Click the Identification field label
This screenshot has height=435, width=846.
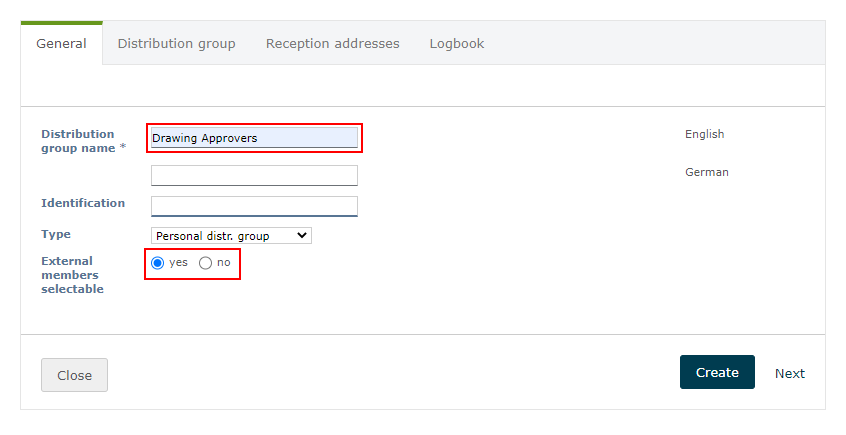[83, 203]
